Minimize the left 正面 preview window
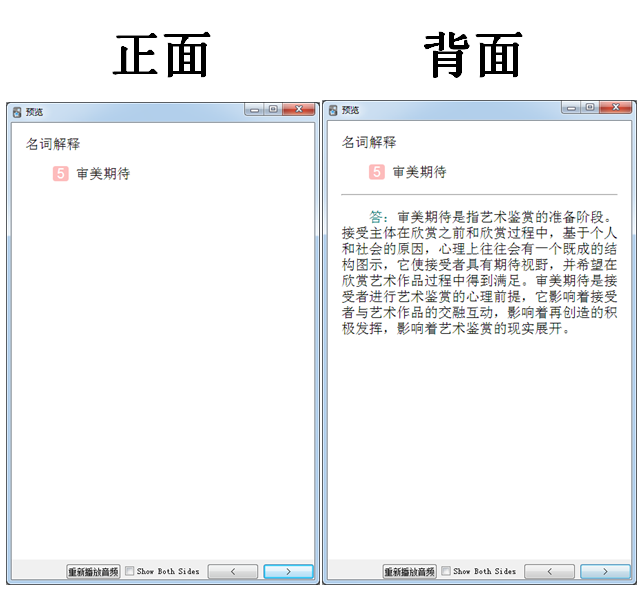 click(x=254, y=109)
